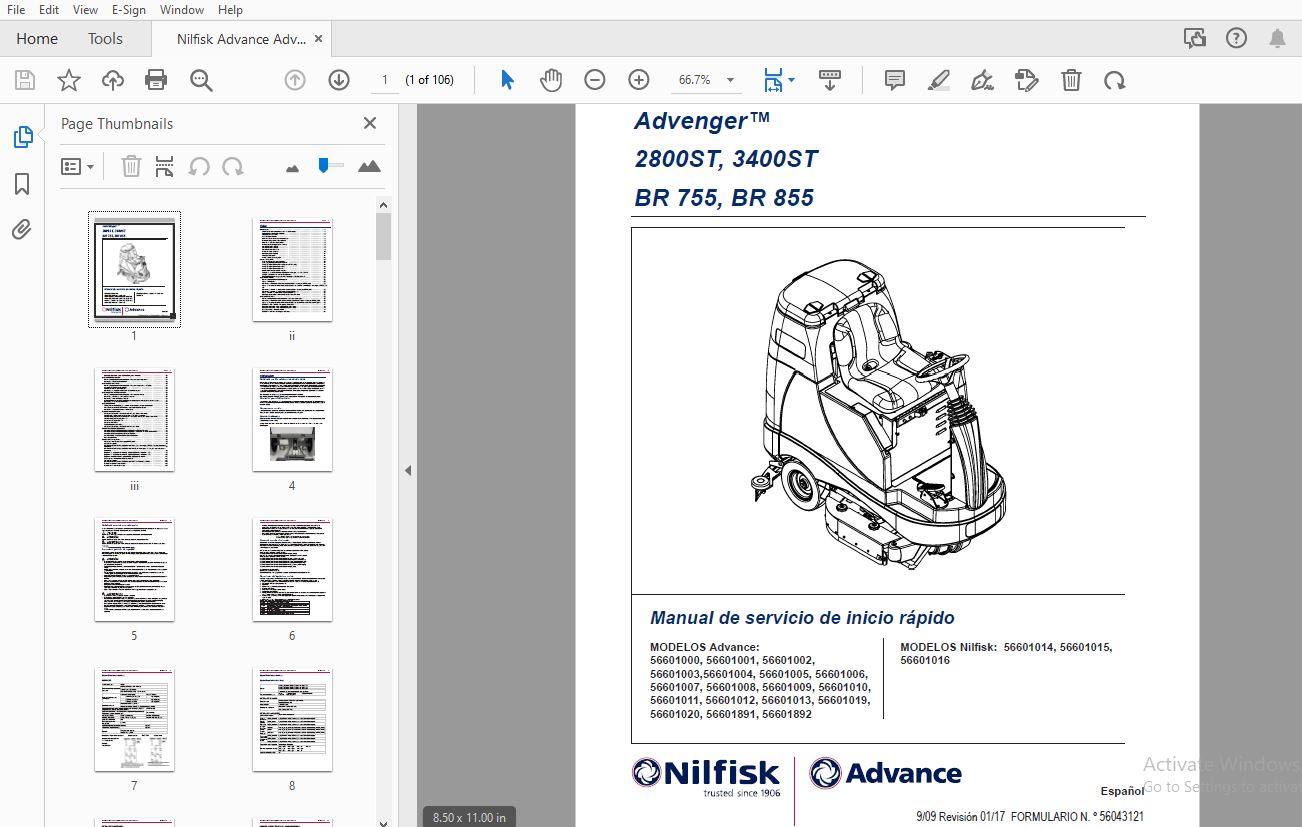Open the Help menu
This screenshot has height=827, width=1302.
pyautogui.click(x=230, y=9)
